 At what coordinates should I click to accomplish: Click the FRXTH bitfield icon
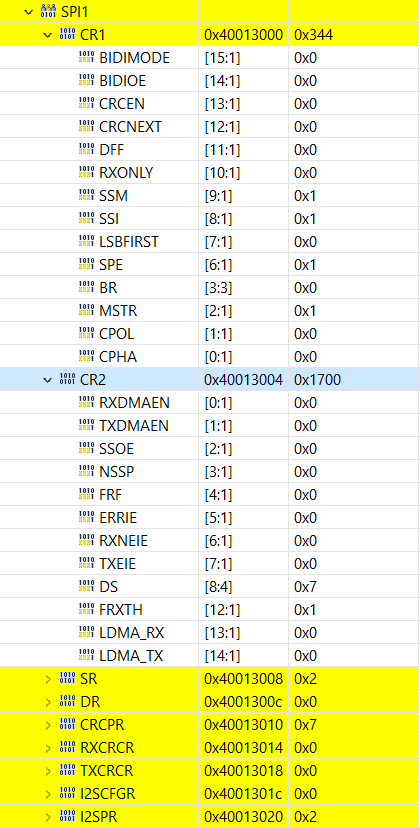point(86,610)
